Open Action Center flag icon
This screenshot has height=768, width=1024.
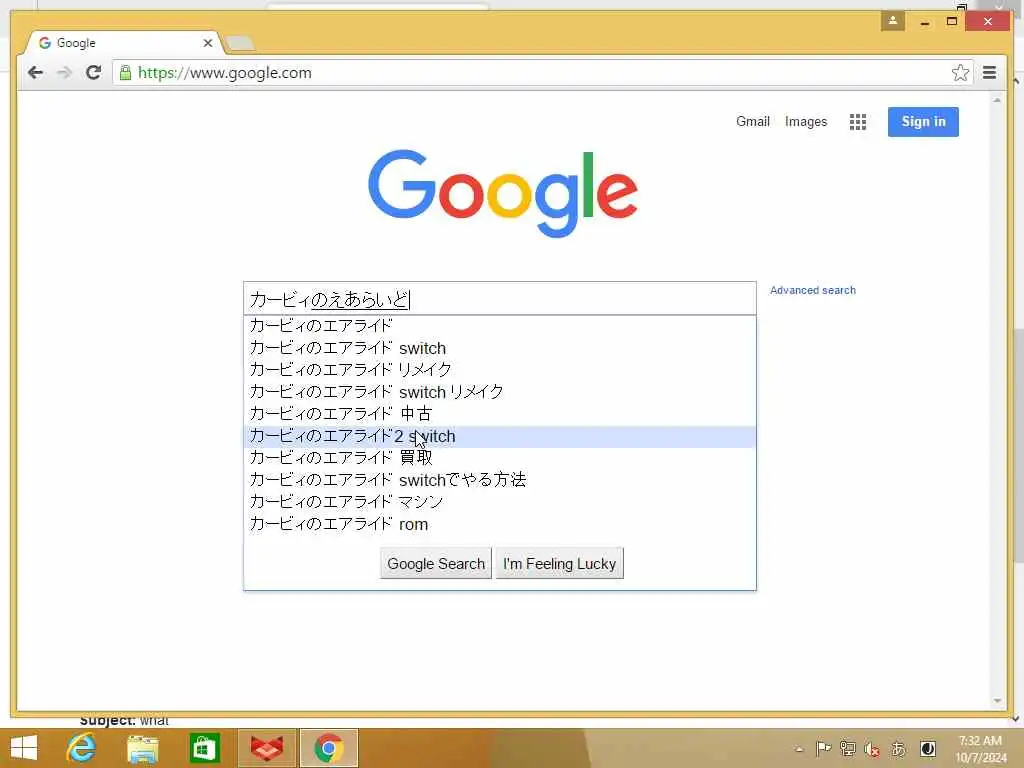click(823, 748)
